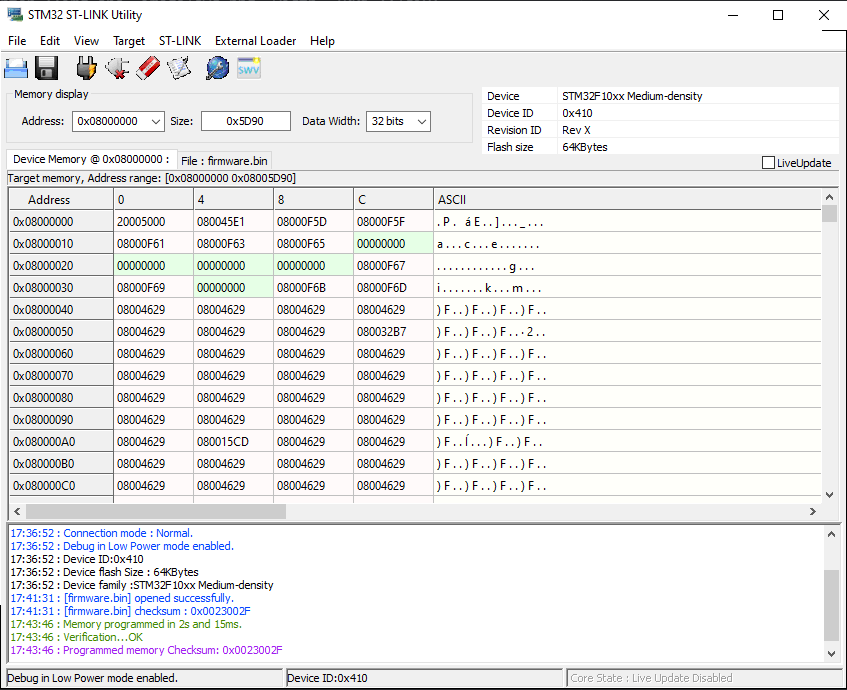Disconnect from target using toolbar icon
The width and height of the screenshot is (847, 690).
click(117, 69)
